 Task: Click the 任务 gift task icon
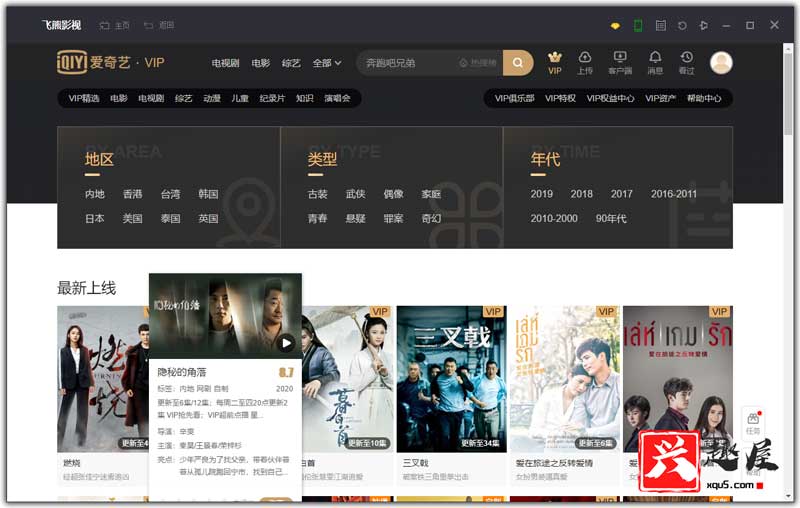[x=753, y=423]
